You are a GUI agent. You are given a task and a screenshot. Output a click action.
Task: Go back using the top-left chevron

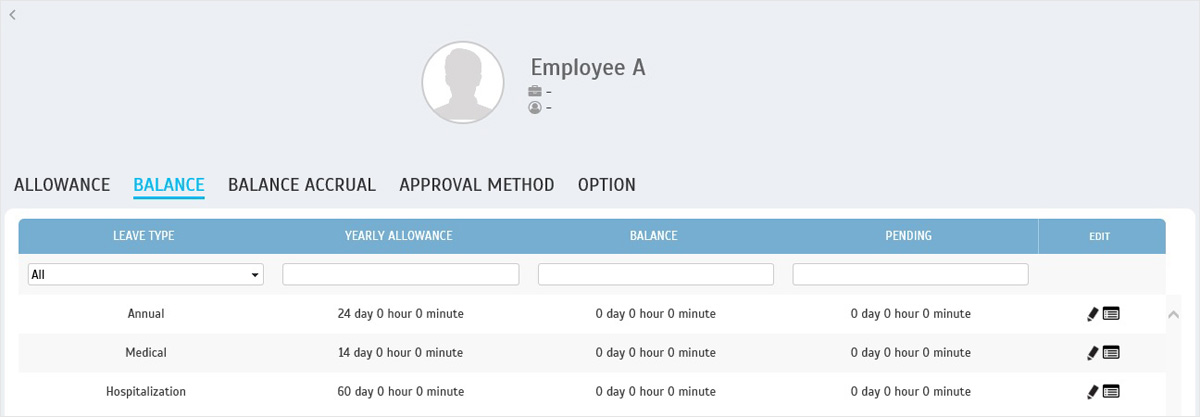(12, 14)
